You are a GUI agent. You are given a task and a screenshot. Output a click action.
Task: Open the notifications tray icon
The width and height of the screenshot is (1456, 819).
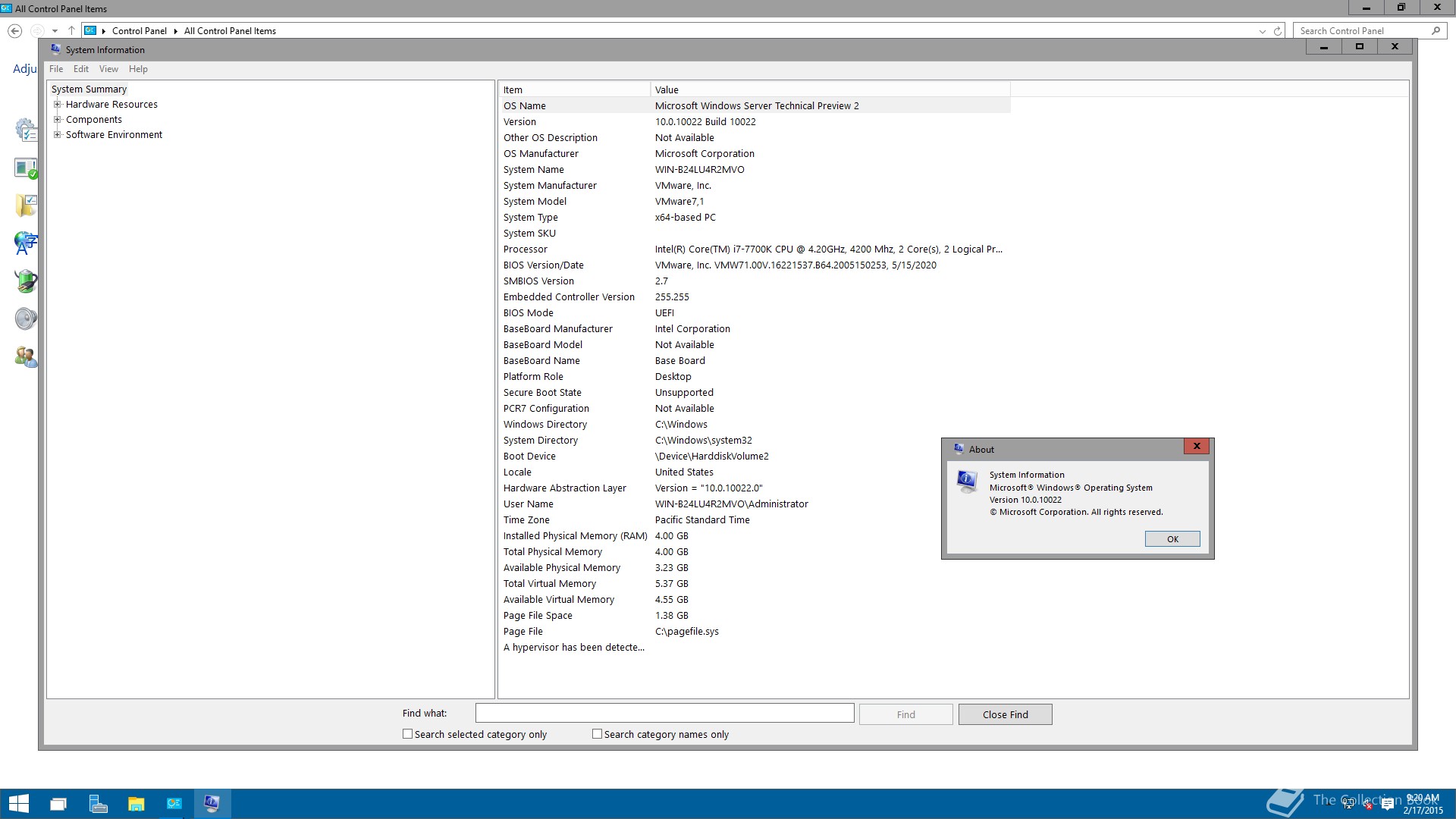pyautogui.click(x=1388, y=804)
